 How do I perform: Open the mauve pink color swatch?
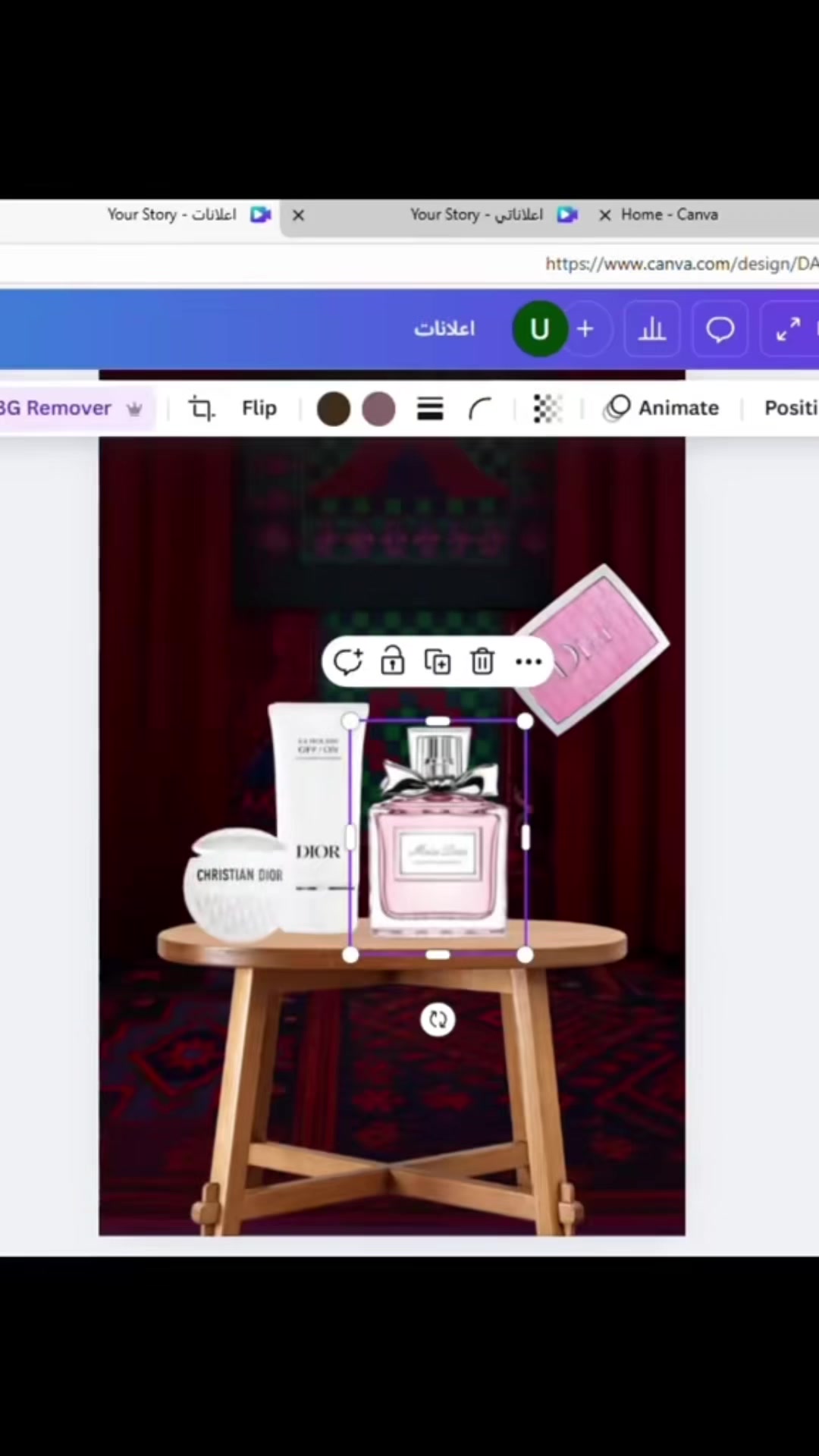click(x=379, y=409)
